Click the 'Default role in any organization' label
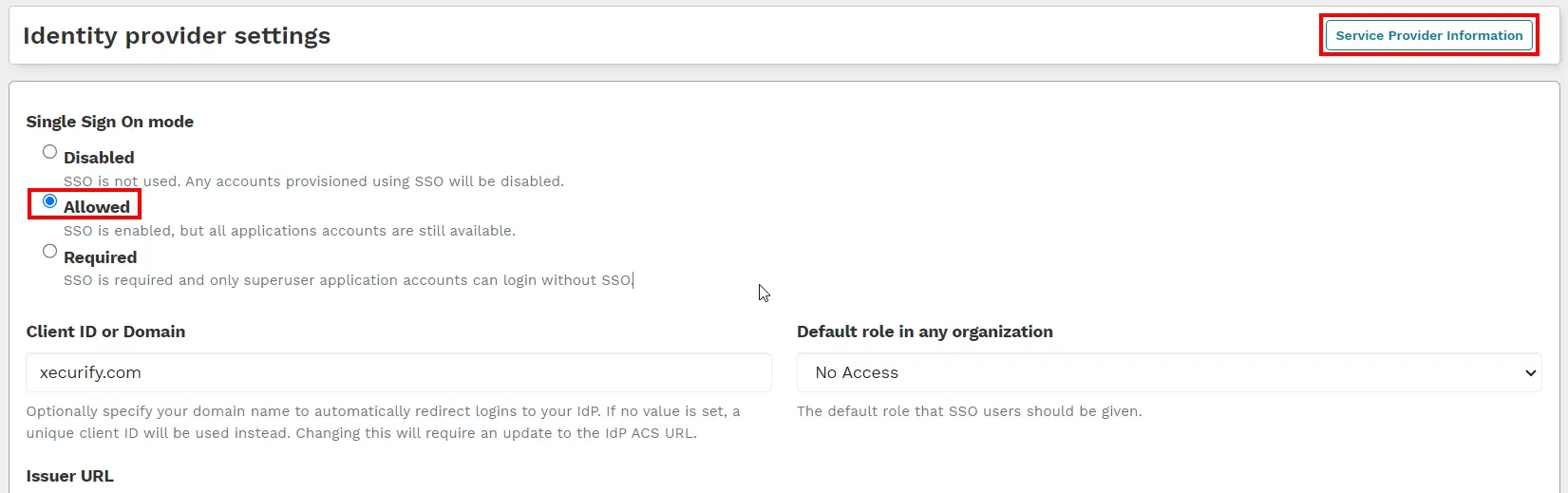 (924, 332)
